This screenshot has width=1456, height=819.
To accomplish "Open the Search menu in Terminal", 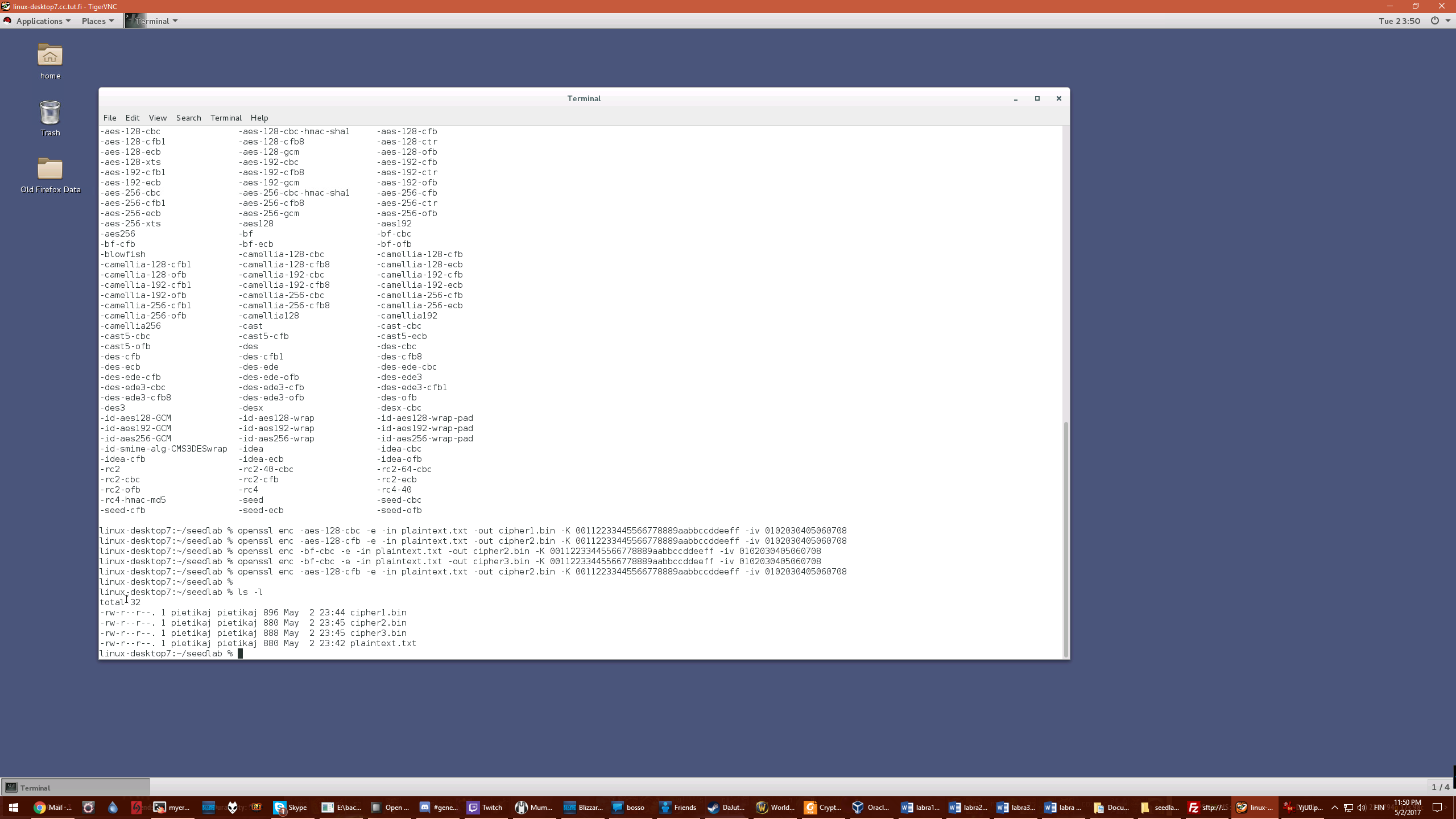I will 188,118.
